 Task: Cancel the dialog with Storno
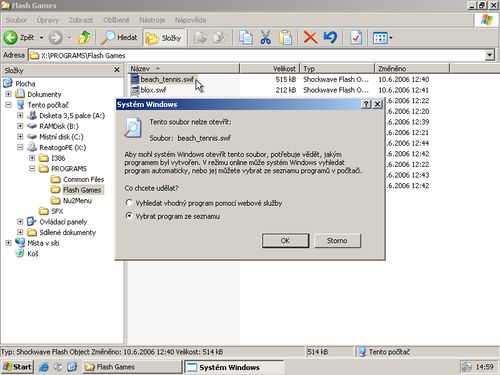point(337,241)
